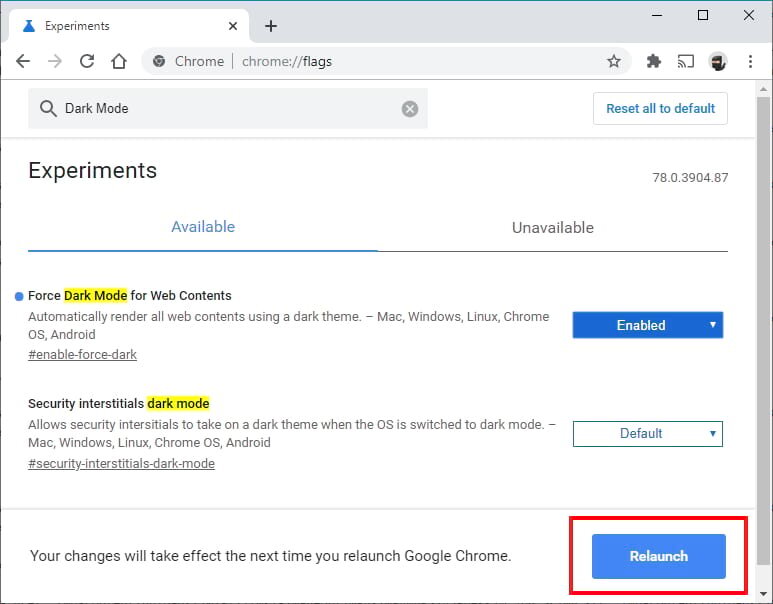Open the Extensions puzzle icon
The height and width of the screenshot is (604, 773).
point(654,61)
